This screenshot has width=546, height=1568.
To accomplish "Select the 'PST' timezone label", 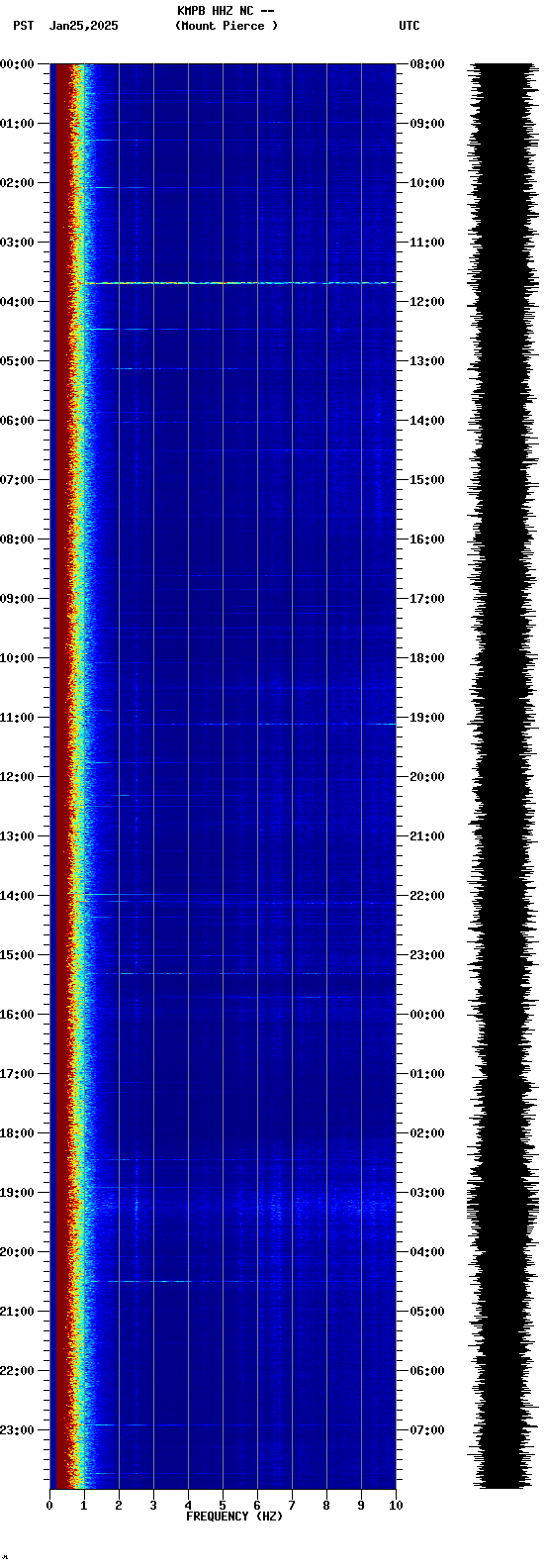I will pyautogui.click(x=24, y=26).
